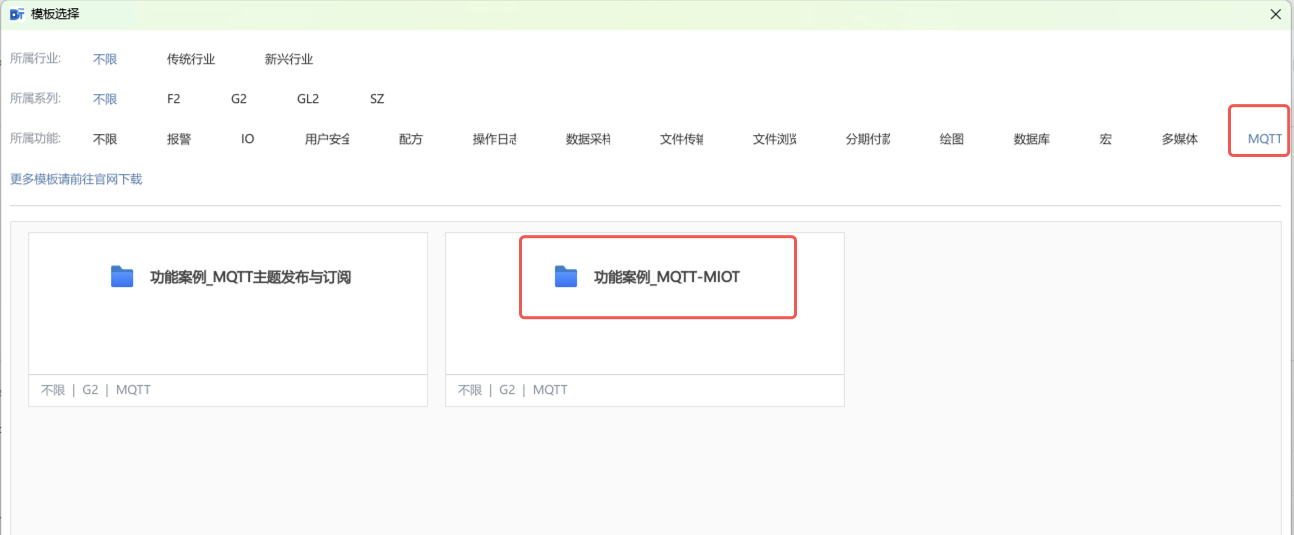Pick the GL2 series filter
Viewport: 1294px width, 535px height.
[x=308, y=99]
